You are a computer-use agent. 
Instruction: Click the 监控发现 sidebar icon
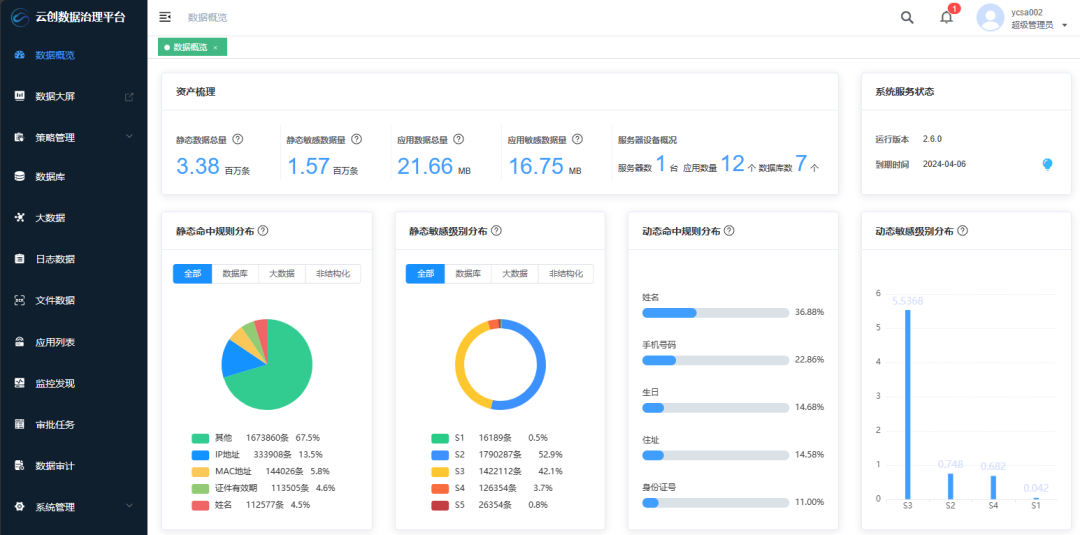19,384
